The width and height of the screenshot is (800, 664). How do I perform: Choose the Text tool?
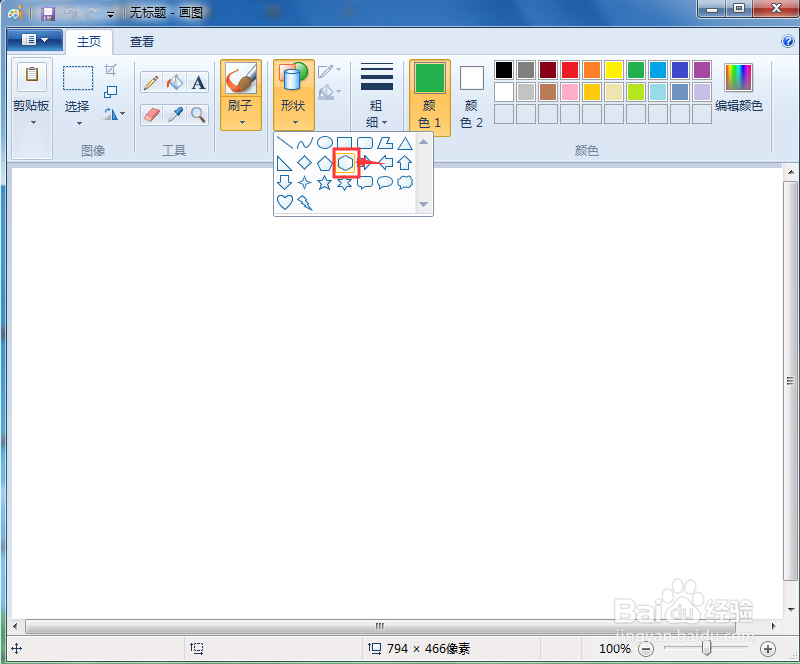pyautogui.click(x=198, y=82)
